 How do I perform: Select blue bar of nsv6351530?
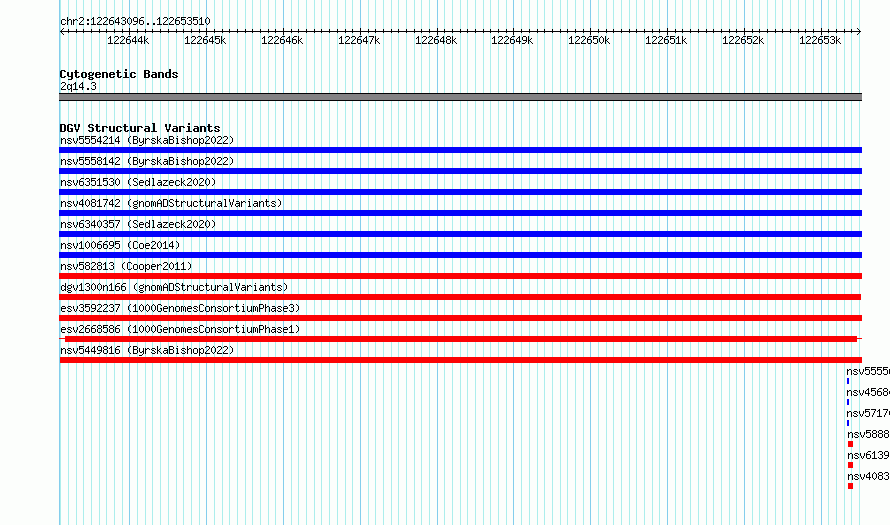pos(460,192)
